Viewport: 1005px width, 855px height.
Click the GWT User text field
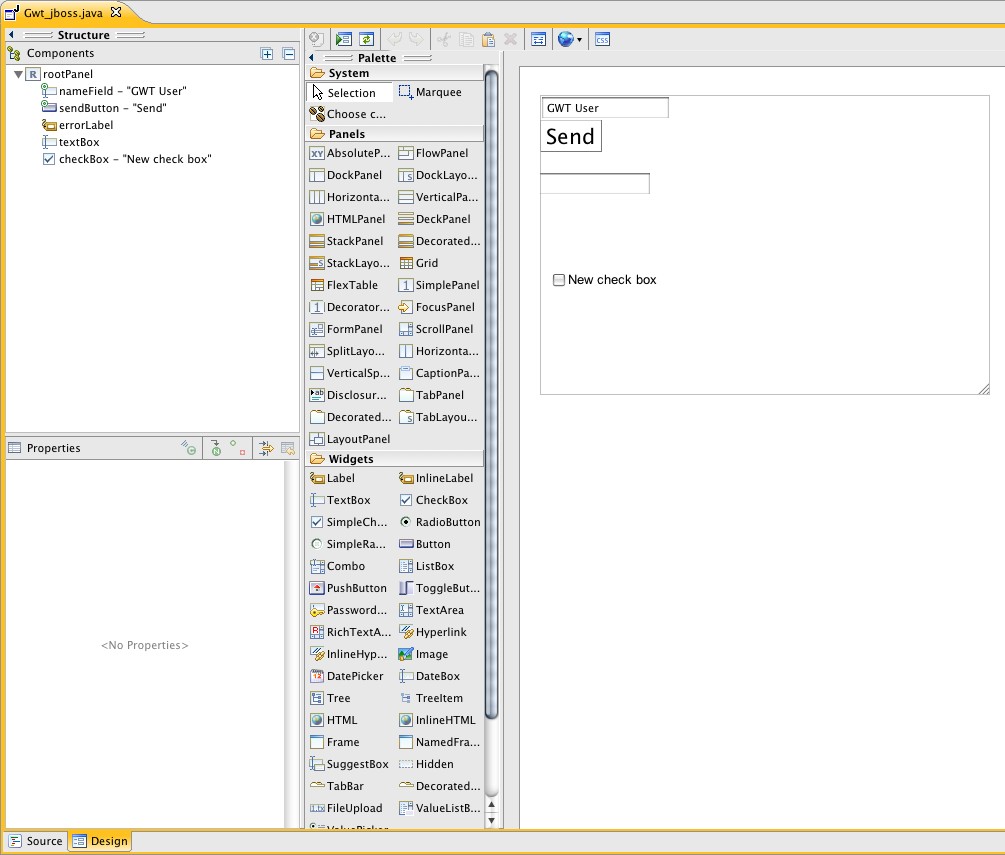[x=604, y=108]
